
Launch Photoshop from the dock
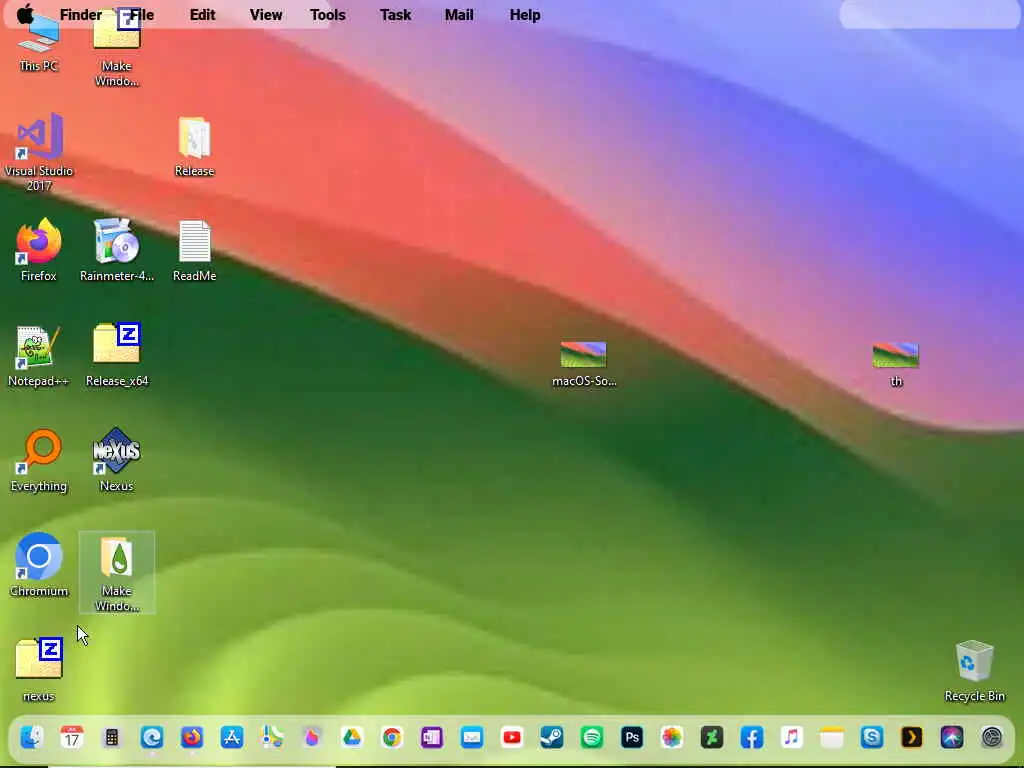(x=632, y=737)
